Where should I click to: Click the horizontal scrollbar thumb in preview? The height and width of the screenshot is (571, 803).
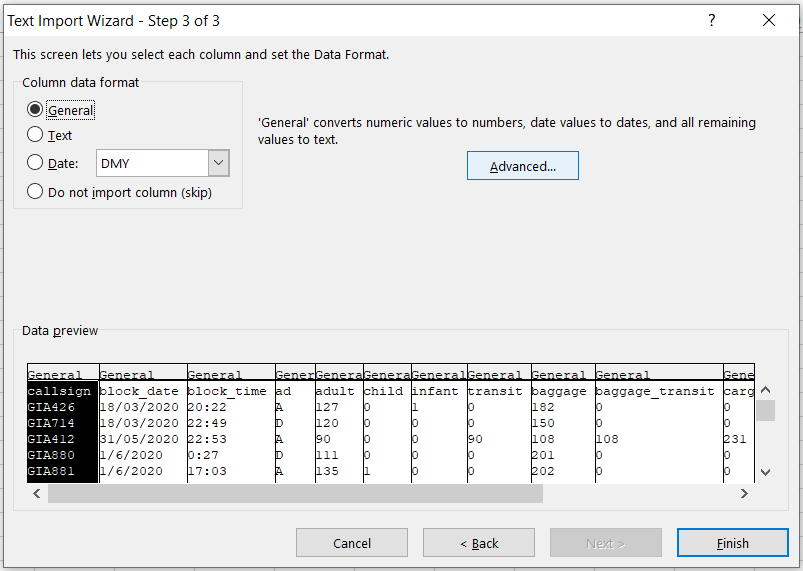295,494
